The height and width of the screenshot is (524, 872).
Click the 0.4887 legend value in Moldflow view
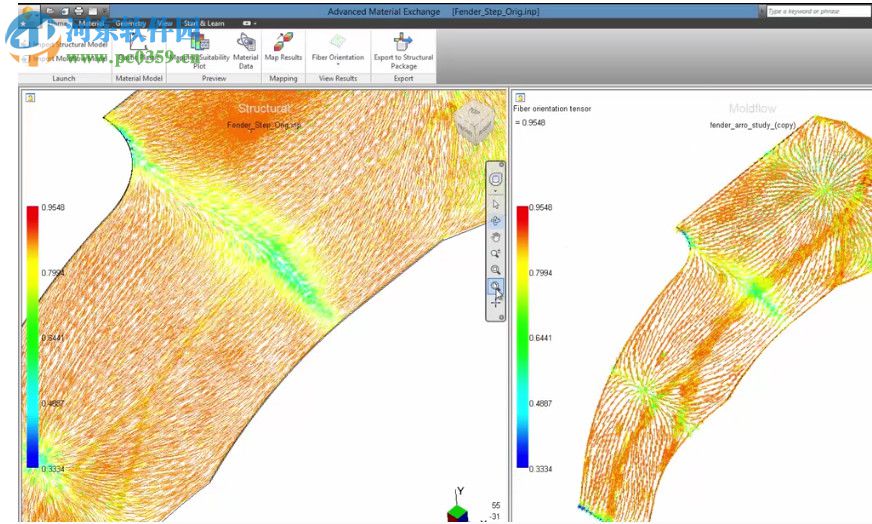541,403
